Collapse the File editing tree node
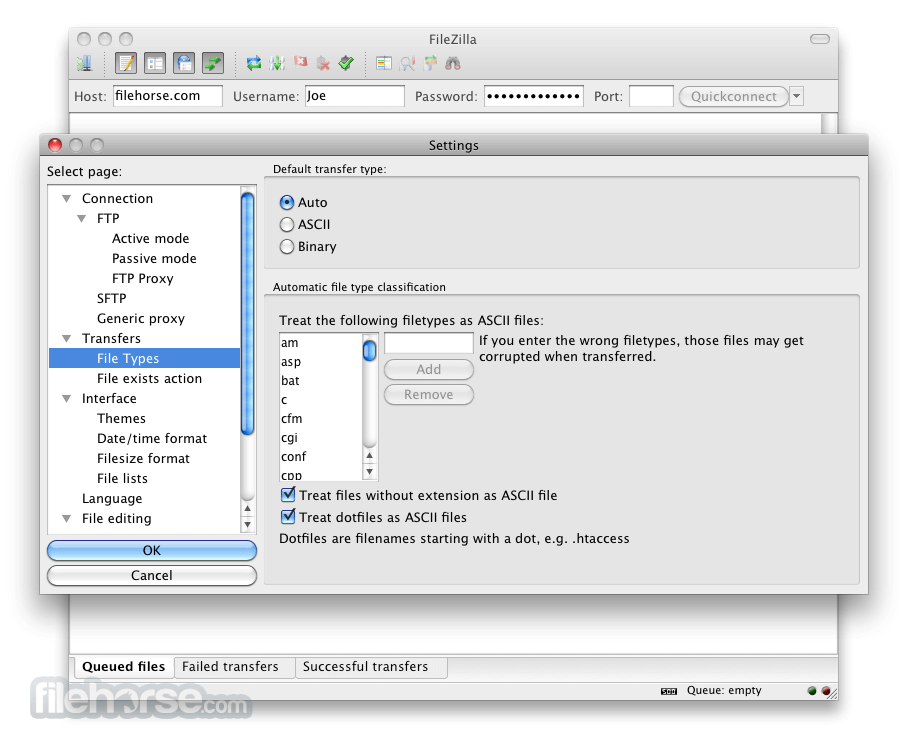This screenshot has height=749, width=916. [x=67, y=519]
